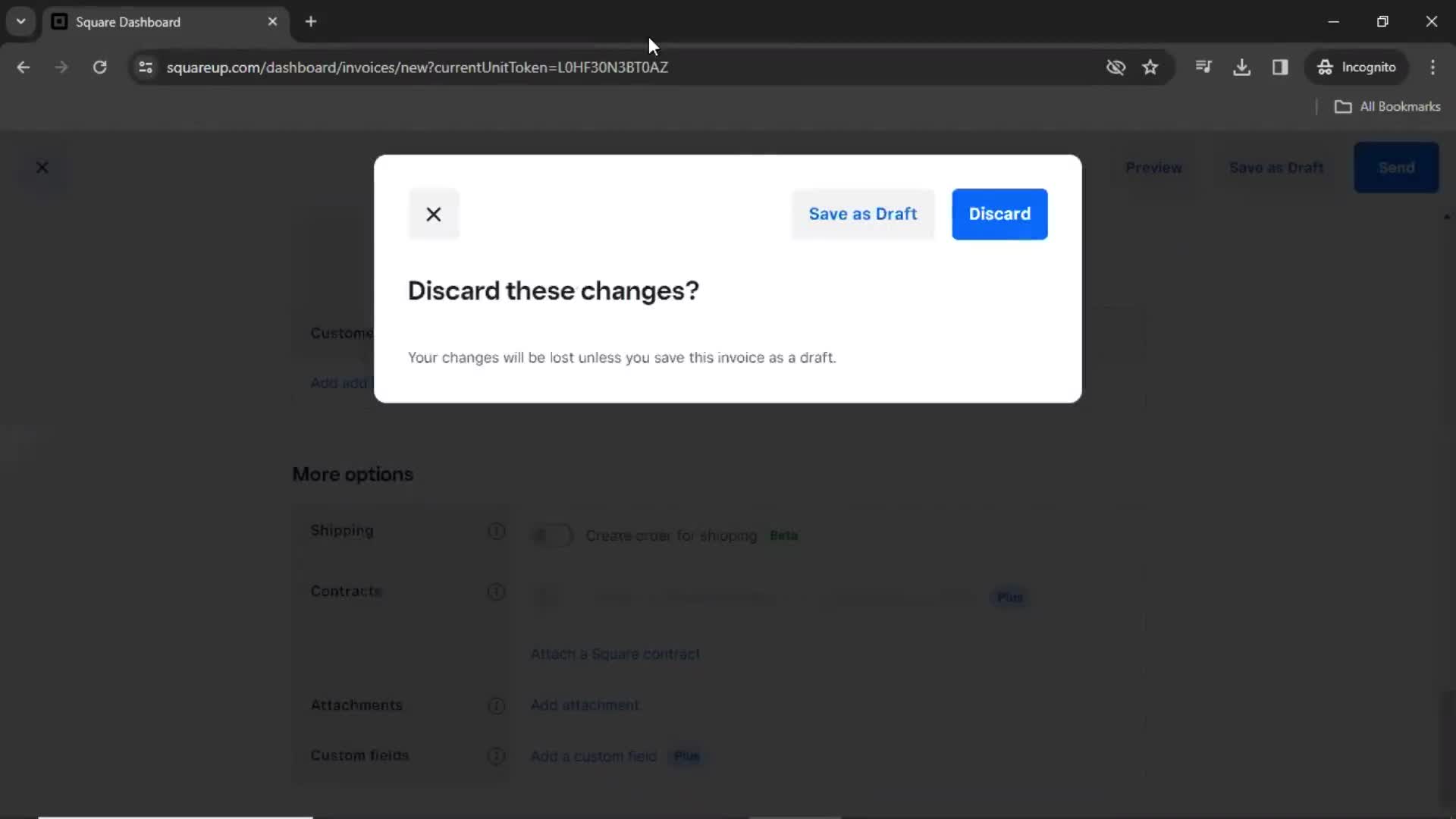Click the browser menu kebab icon
This screenshot has width=1456, height=819.
coord(1434,67)
